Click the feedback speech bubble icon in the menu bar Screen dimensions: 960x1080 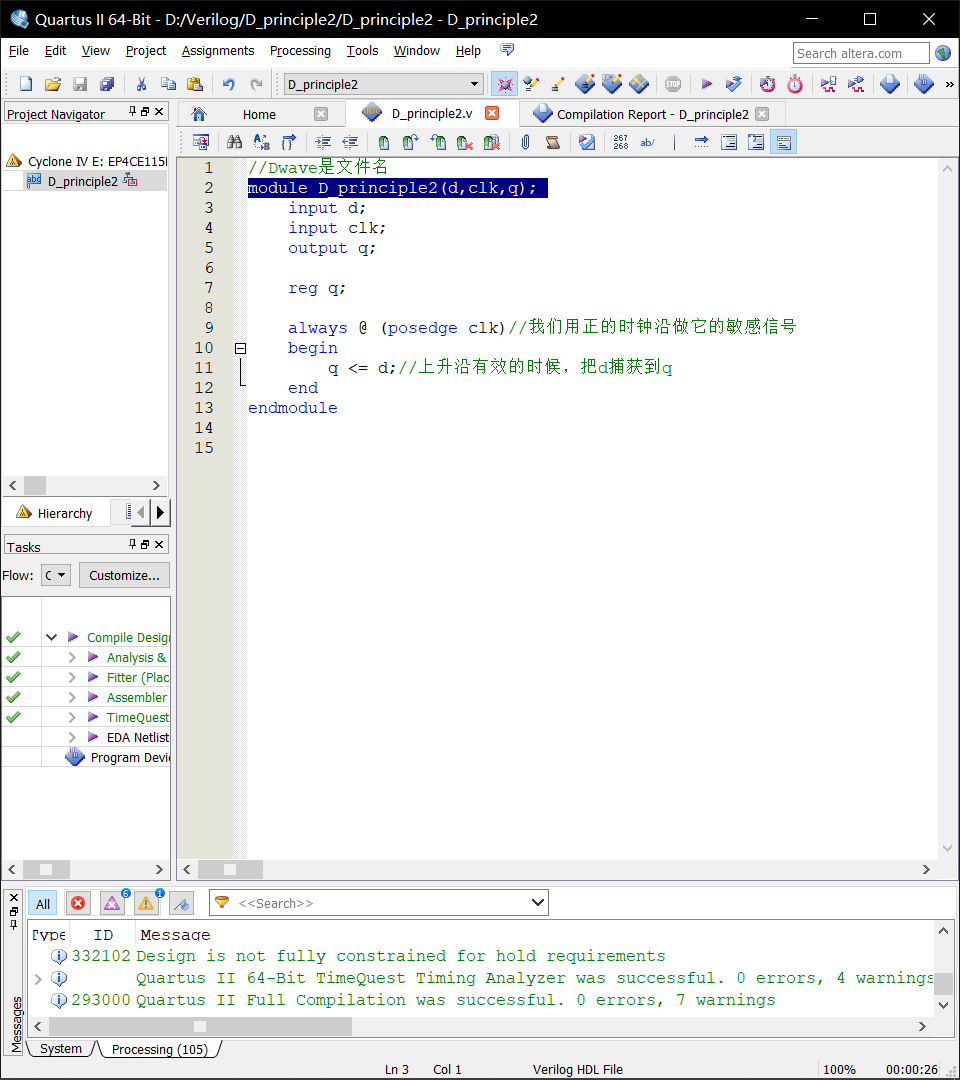click(x=507, y=50)
